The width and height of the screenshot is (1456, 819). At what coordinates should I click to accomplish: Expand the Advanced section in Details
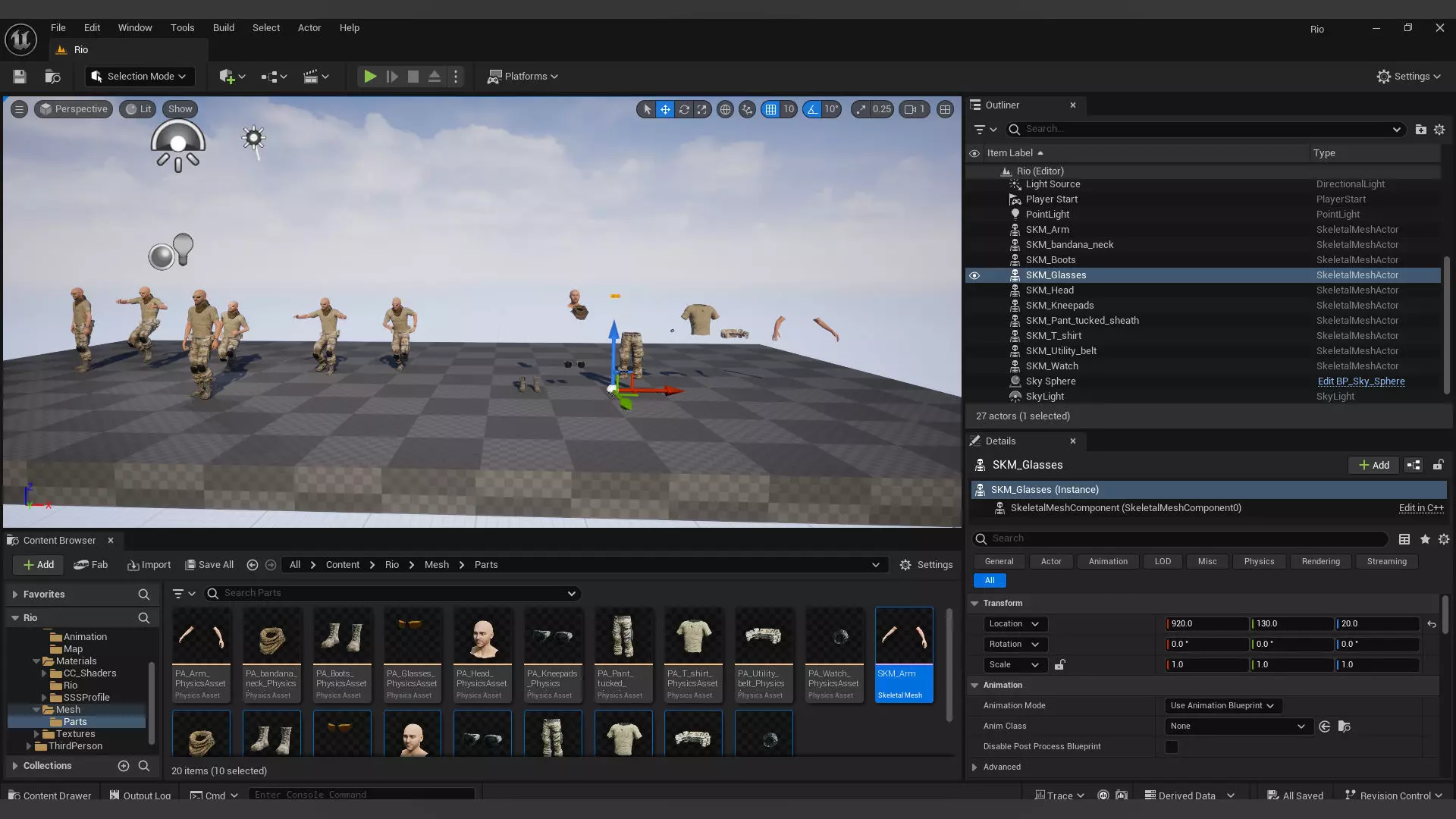tap(974, 767)
